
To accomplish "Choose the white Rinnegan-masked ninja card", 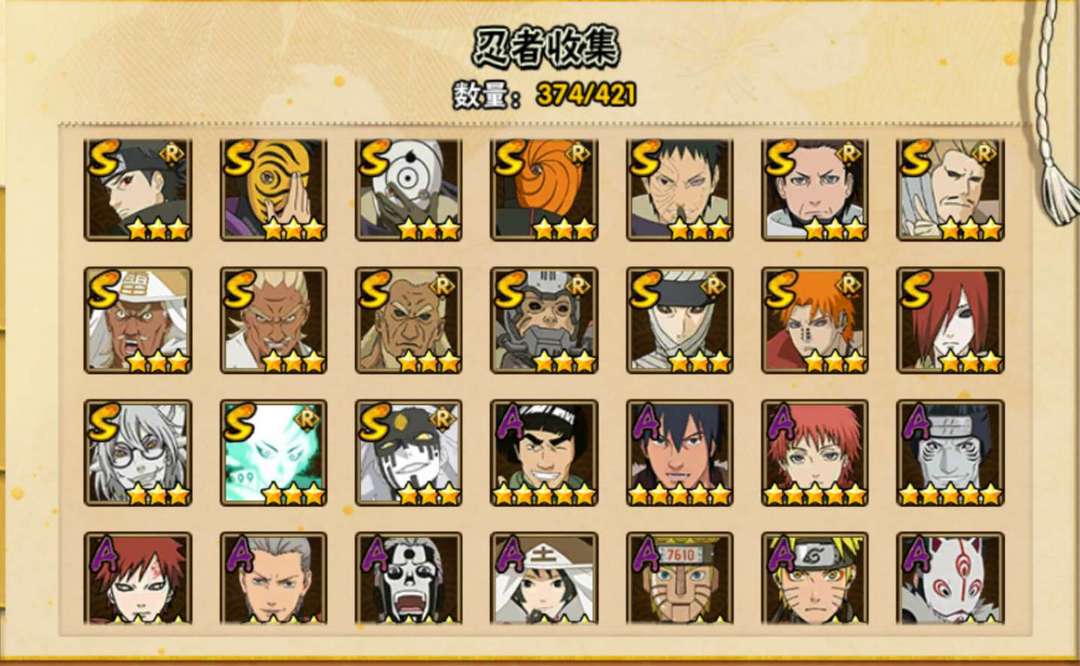I will point(408,189).
